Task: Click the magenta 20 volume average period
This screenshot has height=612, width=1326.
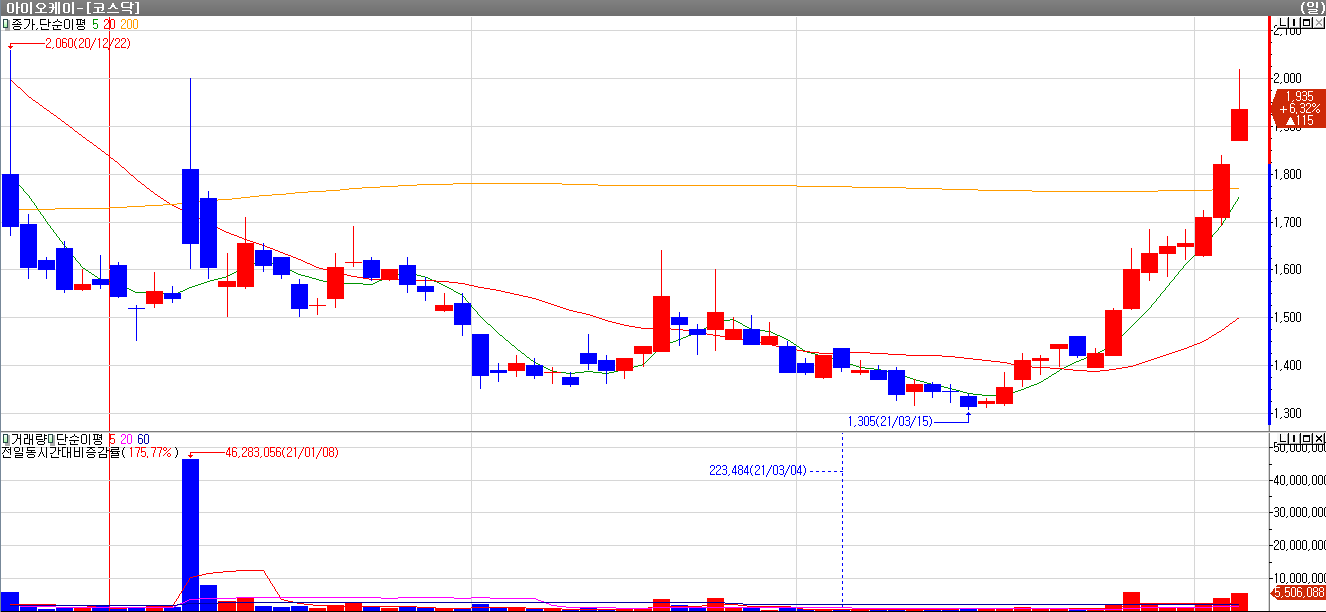Action: coord(126,439)
